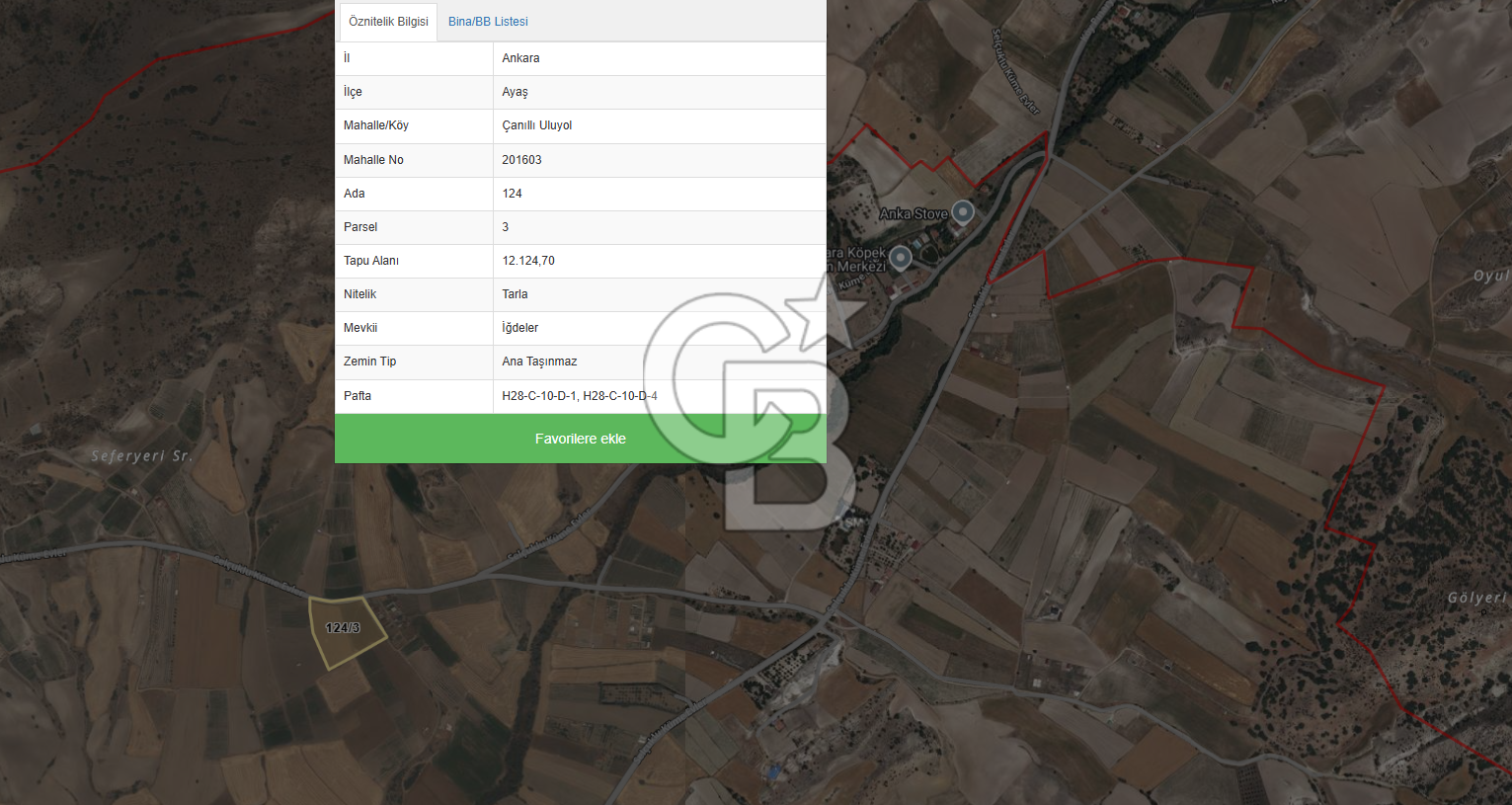Click the Ankara province value
This screenshot has width=1512, height=805.
point(520,58)
